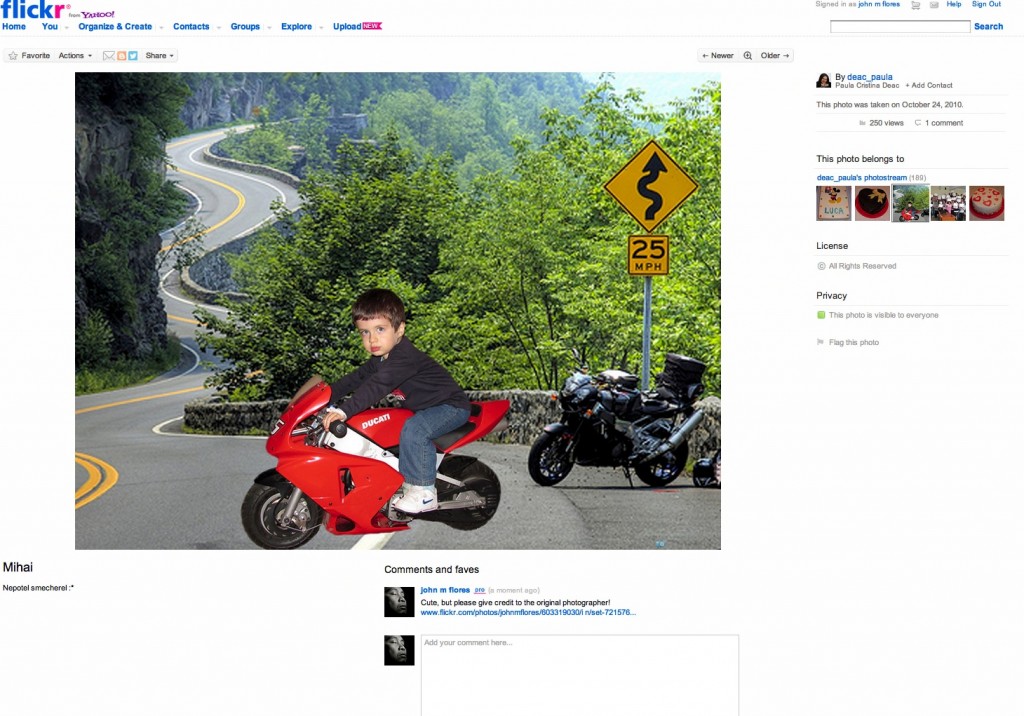Go to the Groups menu

coord(245,27)
